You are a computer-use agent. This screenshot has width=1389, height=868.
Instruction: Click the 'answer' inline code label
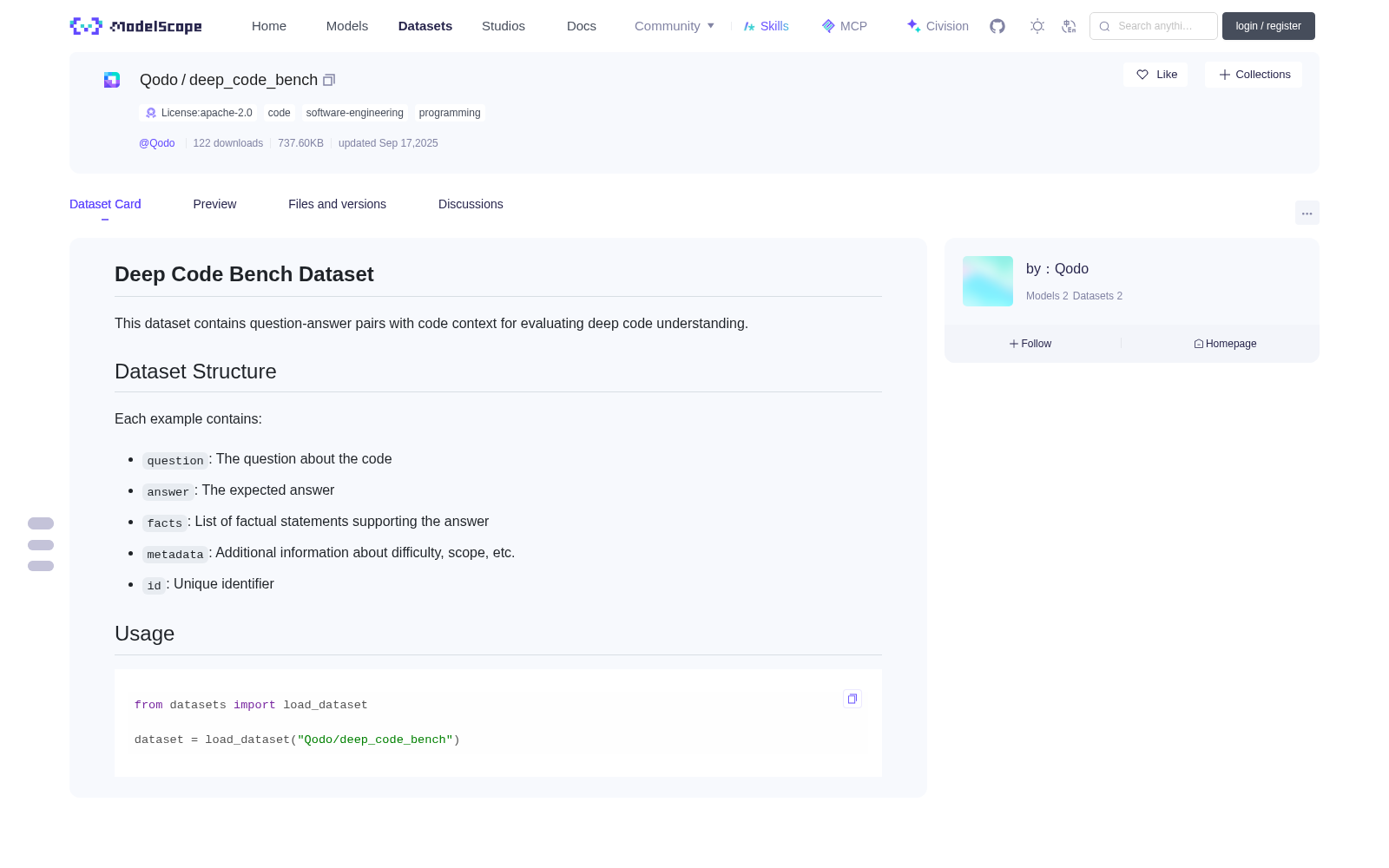168,491
